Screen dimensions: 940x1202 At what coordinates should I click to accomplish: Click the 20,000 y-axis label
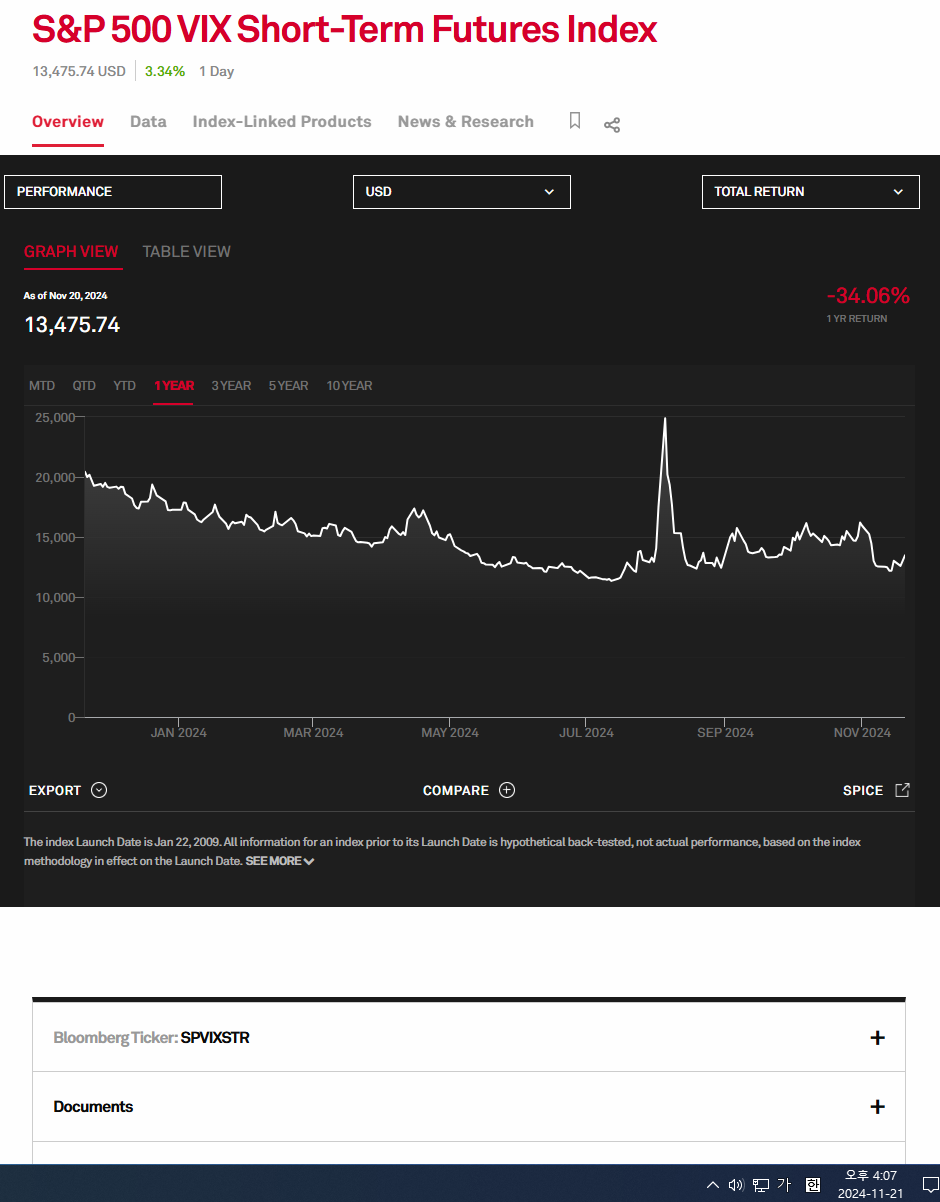click(55, 477)
